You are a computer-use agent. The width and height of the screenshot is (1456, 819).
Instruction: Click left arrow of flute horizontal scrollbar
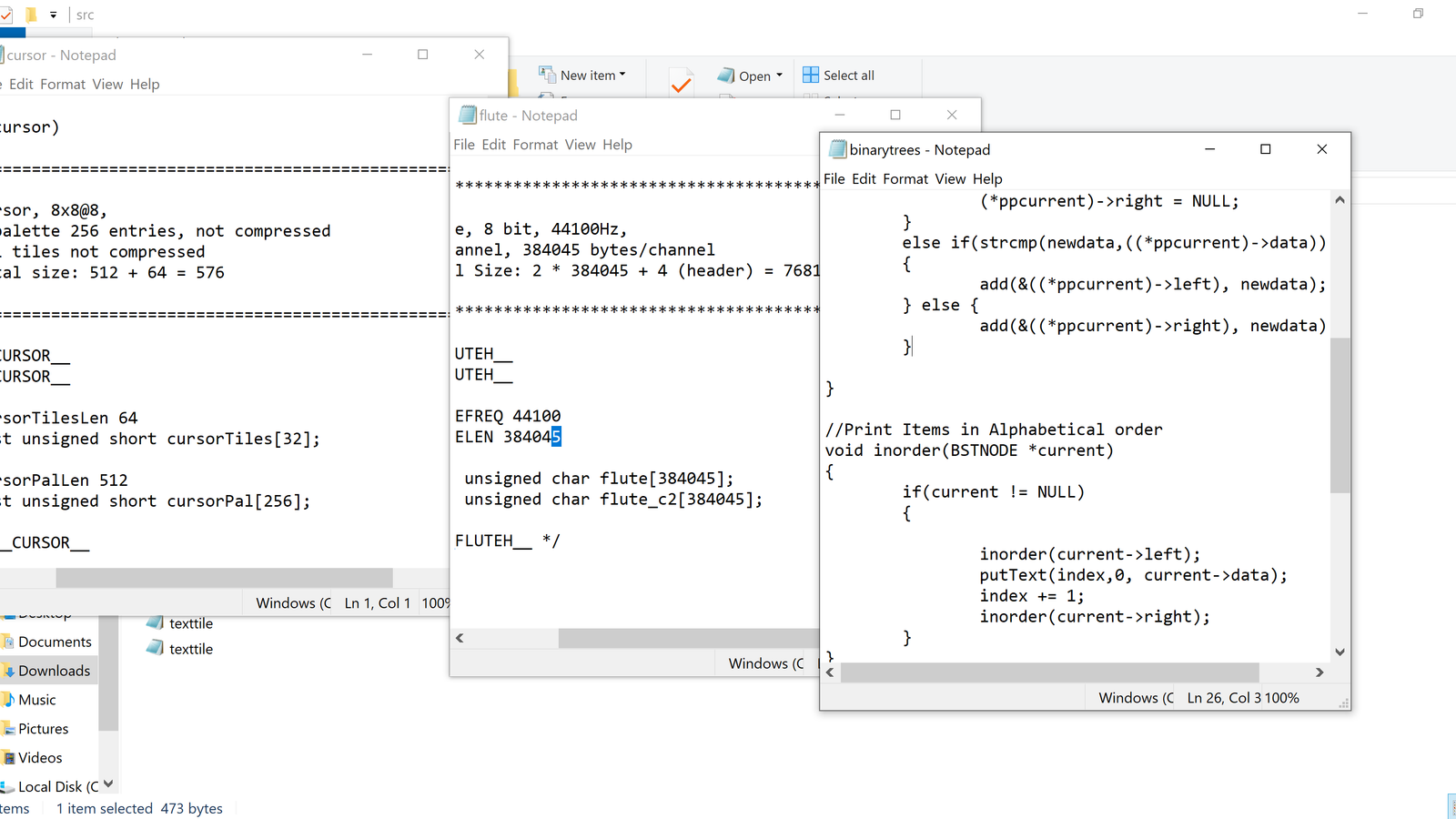click(460, 638)
